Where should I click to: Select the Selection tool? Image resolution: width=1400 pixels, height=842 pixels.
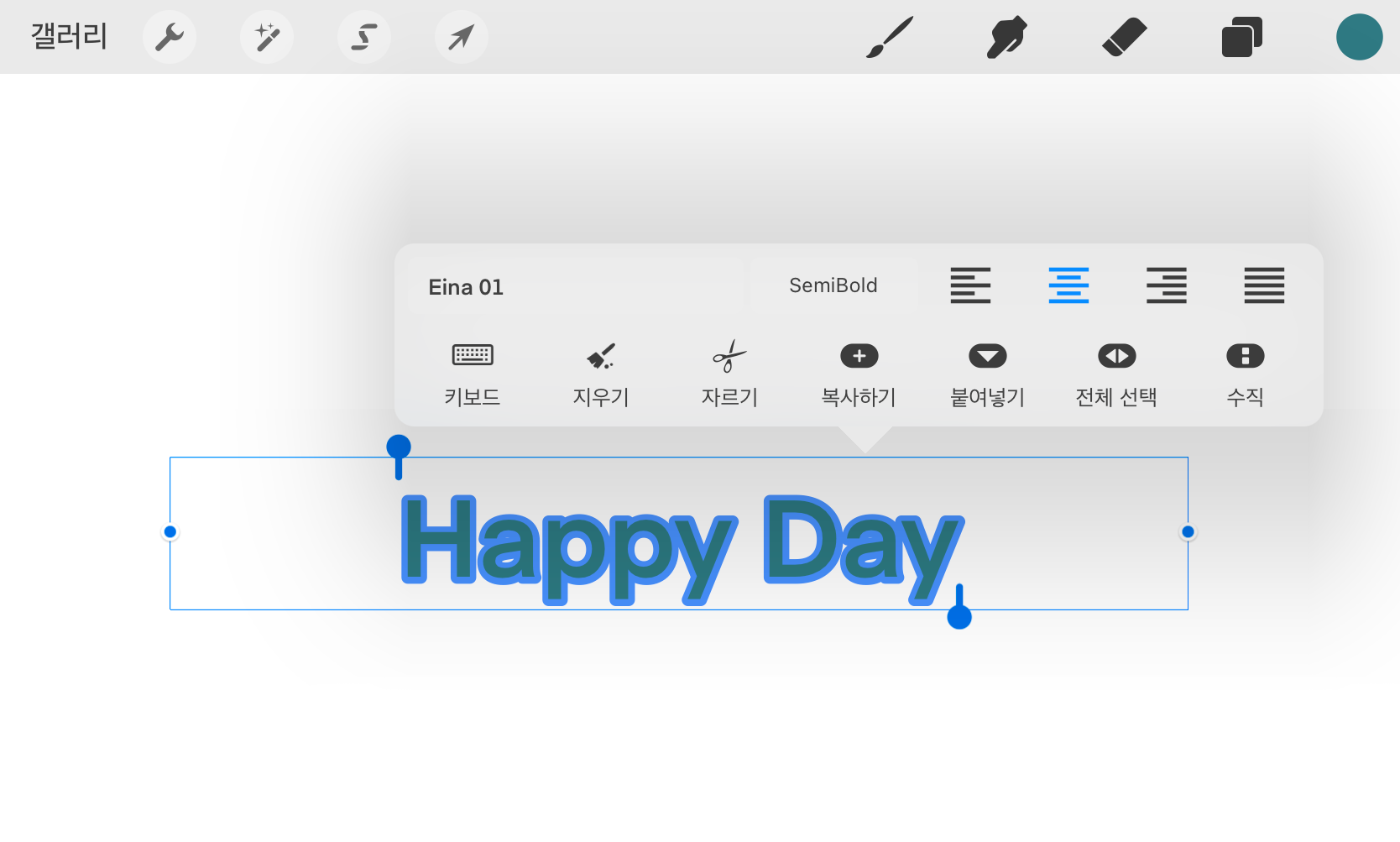[x=363, y=36]
